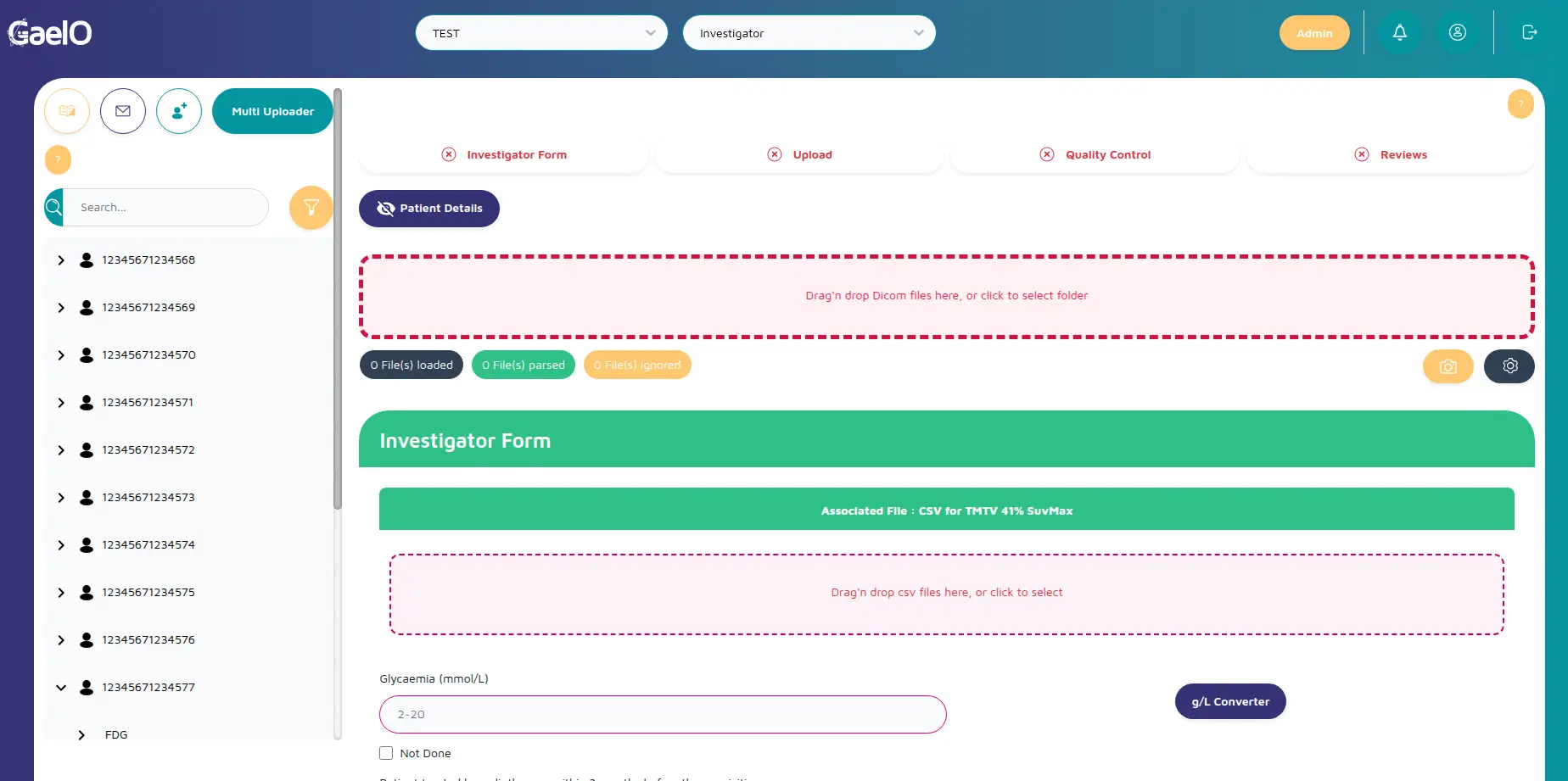The image size is (1568, 781).
Task: Open the g/L Converter
Action: pyautogui.click(x=1230, y=701)
